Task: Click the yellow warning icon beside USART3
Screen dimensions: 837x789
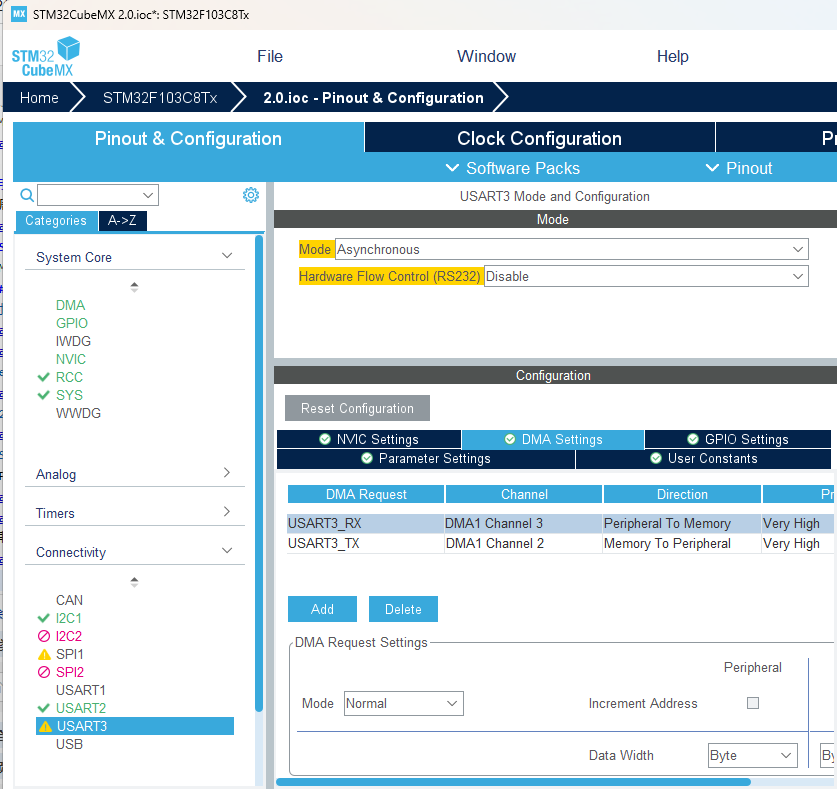Action: [x=45, y=727]
